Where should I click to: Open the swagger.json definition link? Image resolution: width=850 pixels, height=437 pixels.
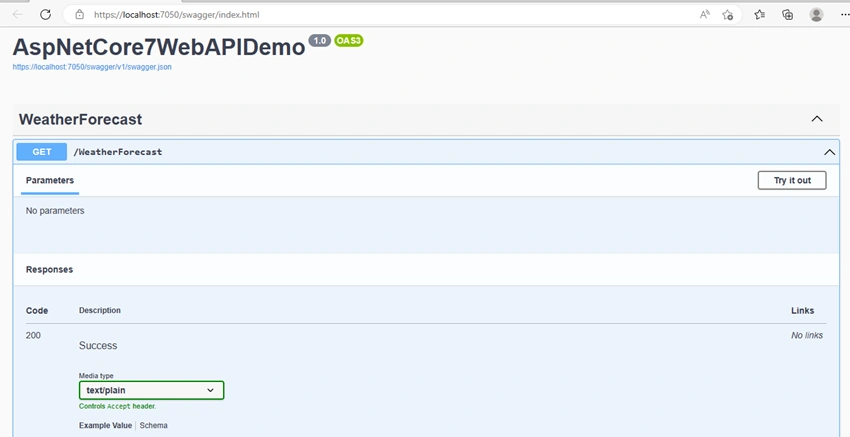pos(92,67)
